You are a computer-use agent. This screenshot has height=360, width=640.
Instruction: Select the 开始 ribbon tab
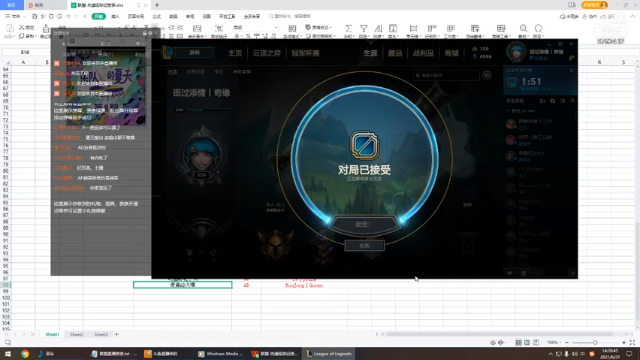point(98,16)
